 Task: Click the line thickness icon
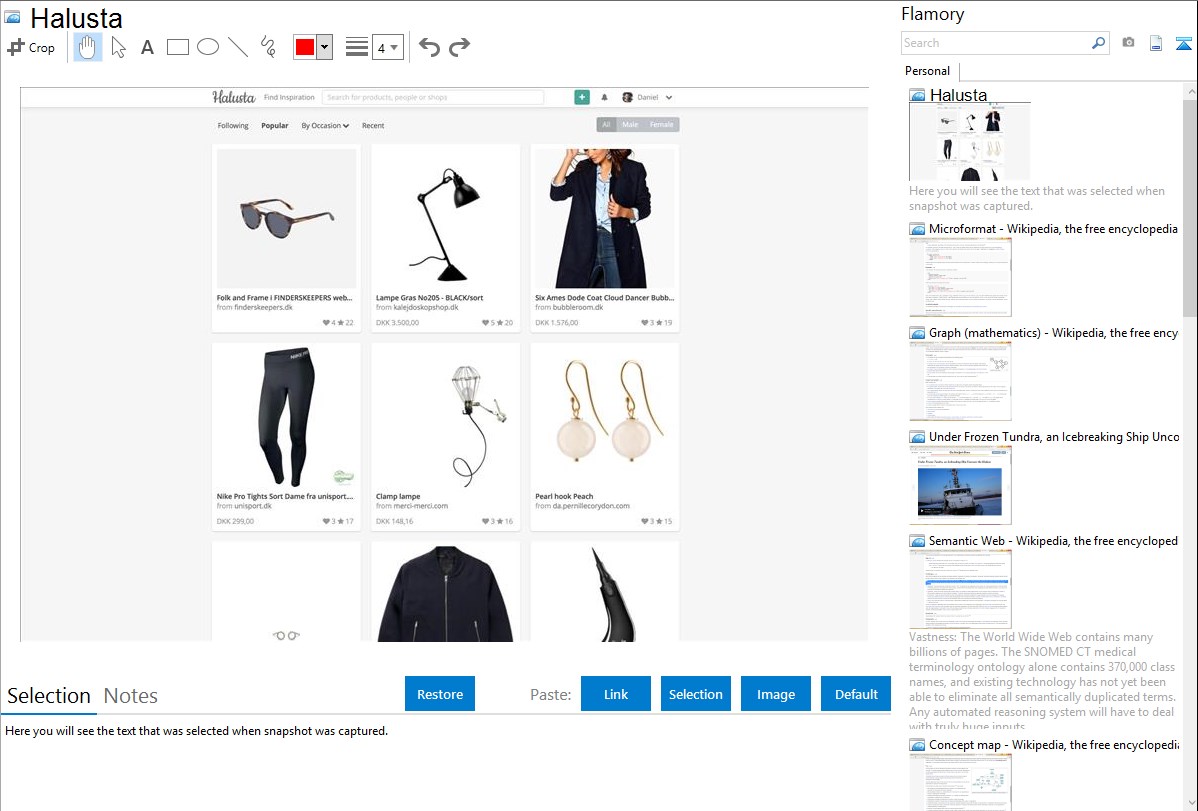point(357,47)
